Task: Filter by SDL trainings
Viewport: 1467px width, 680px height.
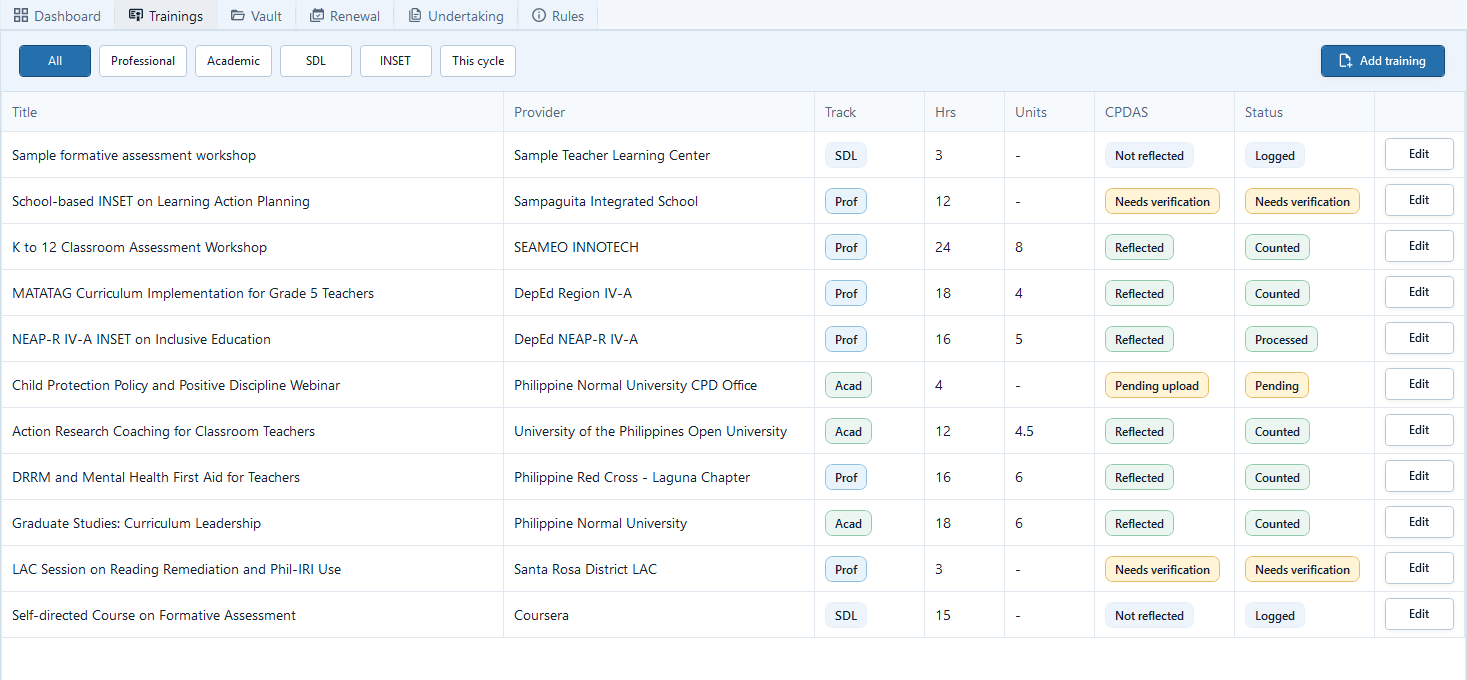Action: 316,61
